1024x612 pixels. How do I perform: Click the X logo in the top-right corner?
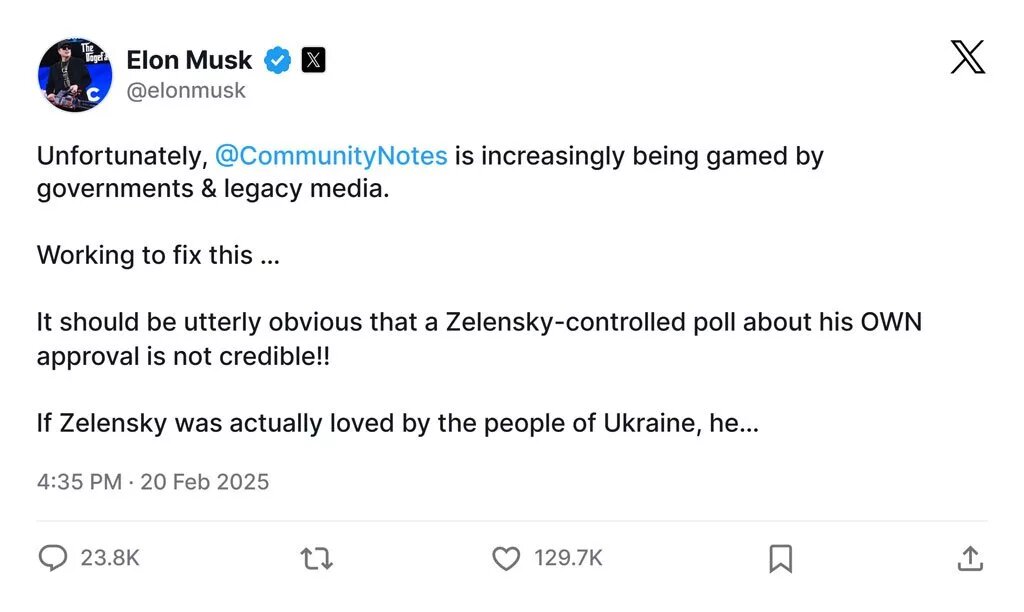point(967,58)
